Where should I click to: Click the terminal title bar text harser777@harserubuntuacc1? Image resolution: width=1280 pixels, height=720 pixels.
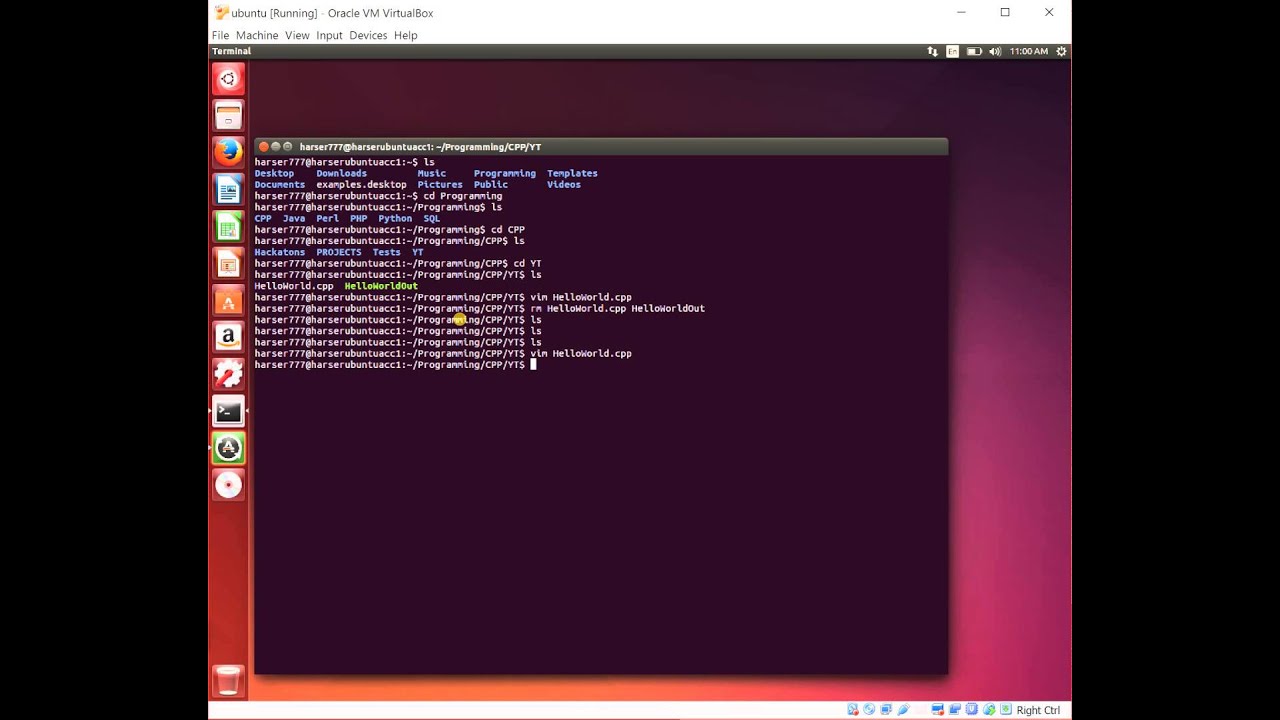click(364, 147)
